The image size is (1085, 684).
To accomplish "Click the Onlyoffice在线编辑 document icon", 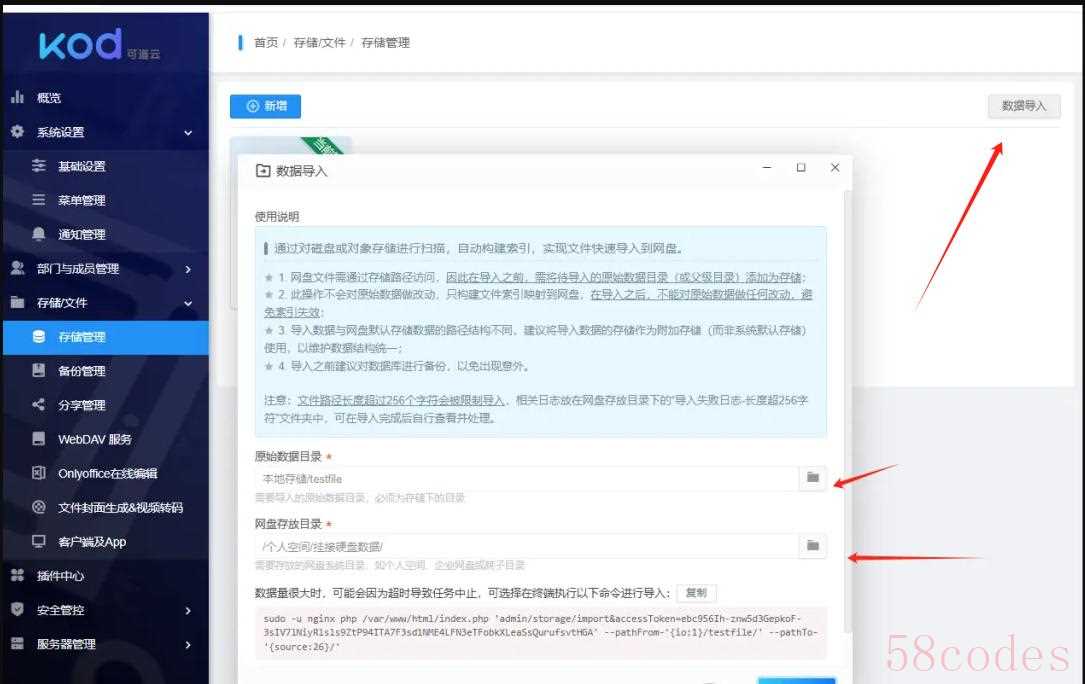I will [x=39, y=473].
